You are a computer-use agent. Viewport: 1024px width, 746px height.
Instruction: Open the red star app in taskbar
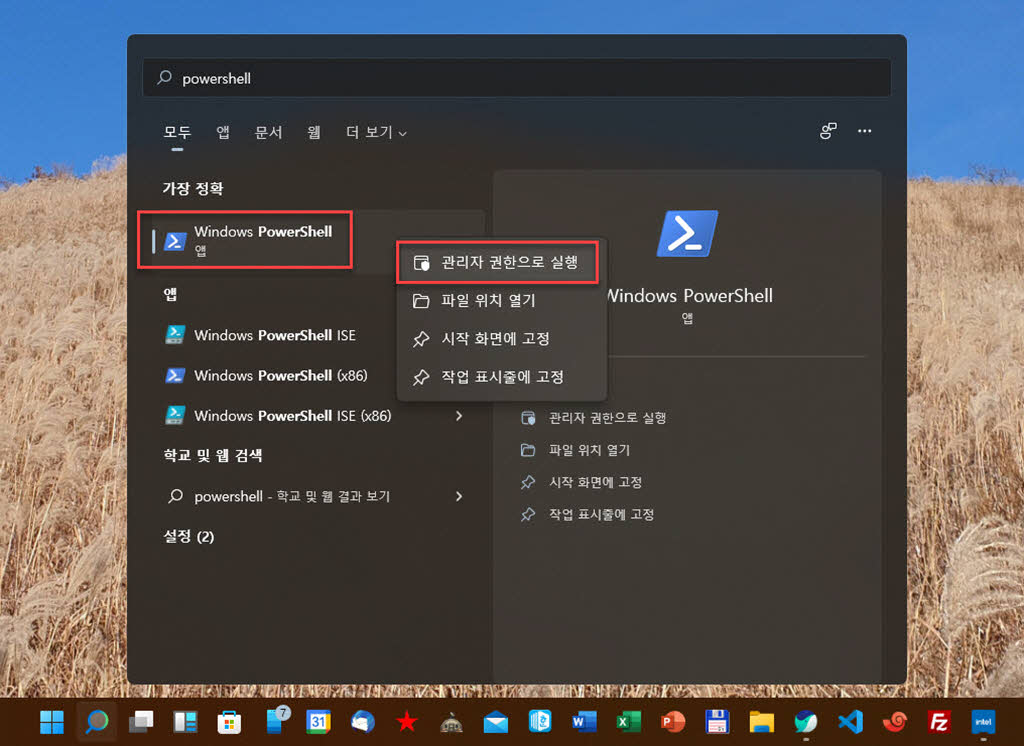click(407, 722)
